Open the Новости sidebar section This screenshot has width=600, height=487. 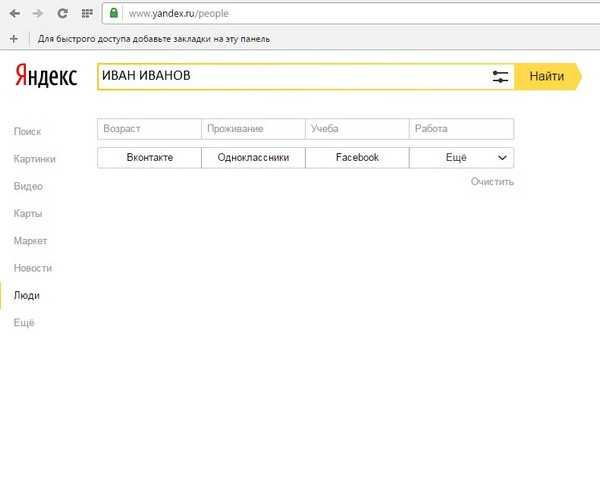(33, 268)
